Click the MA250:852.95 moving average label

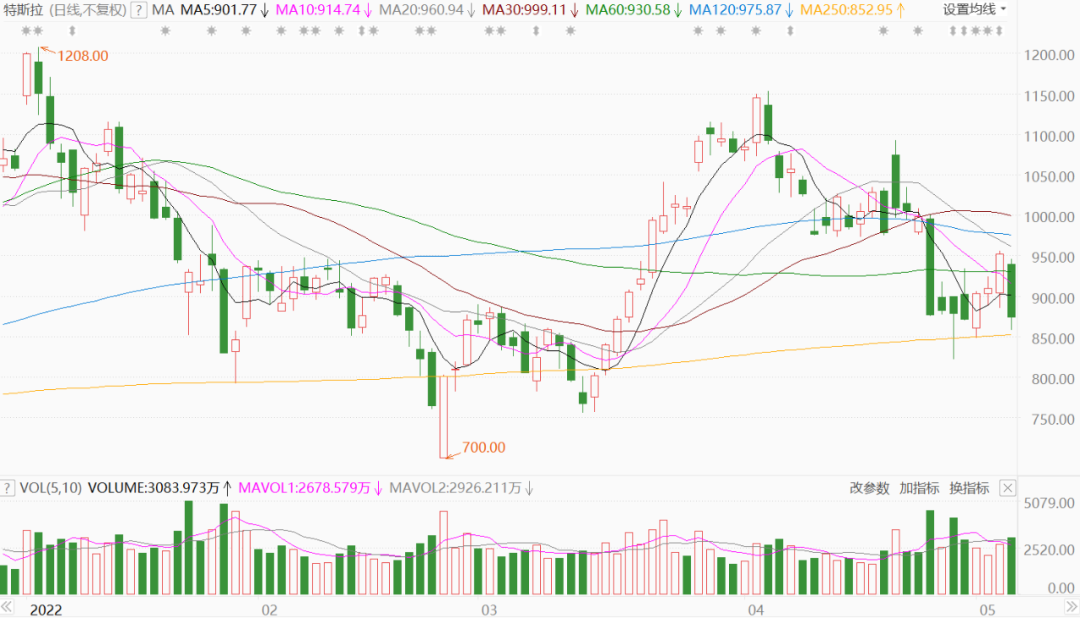coord(853,10)
